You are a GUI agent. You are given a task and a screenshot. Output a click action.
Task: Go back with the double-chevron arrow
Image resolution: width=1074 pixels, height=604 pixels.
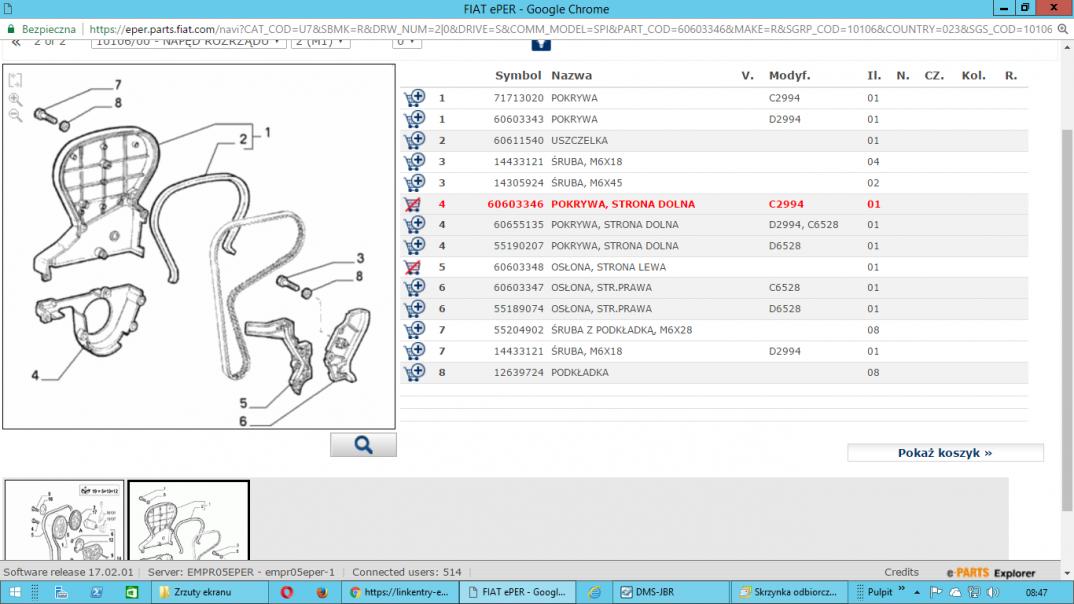[16, 42]
